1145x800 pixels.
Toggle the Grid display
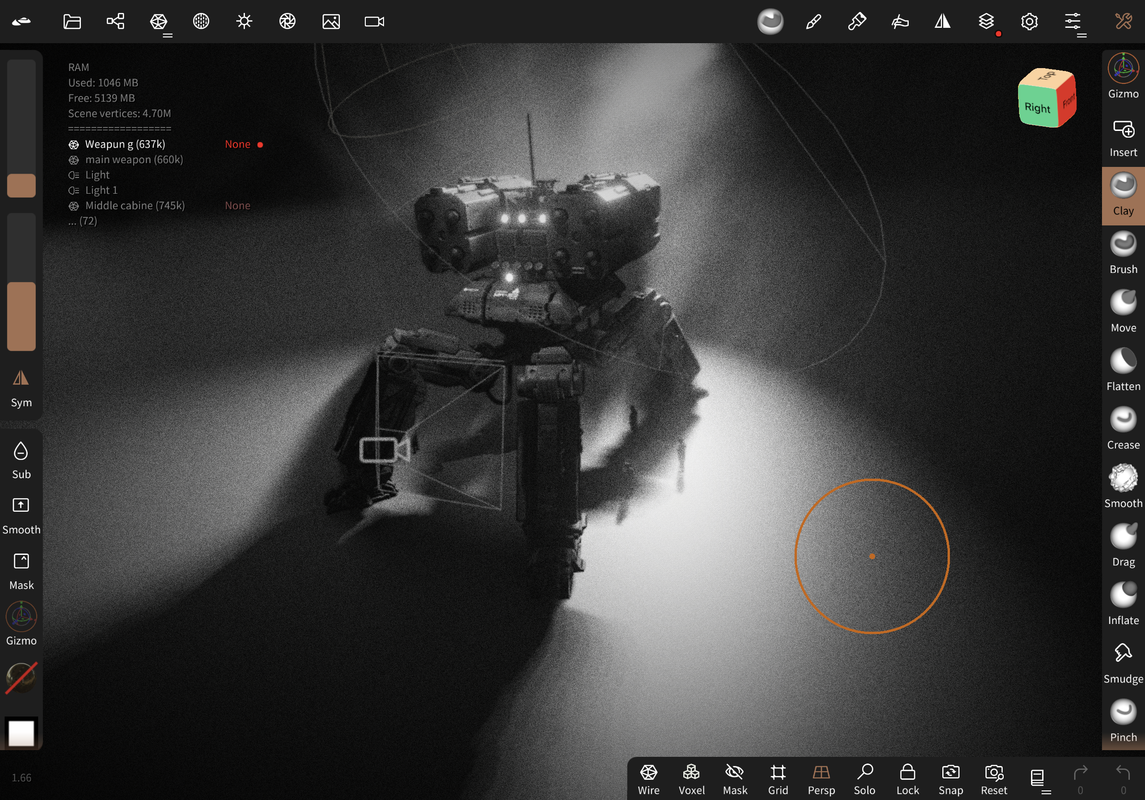point(778,779)
